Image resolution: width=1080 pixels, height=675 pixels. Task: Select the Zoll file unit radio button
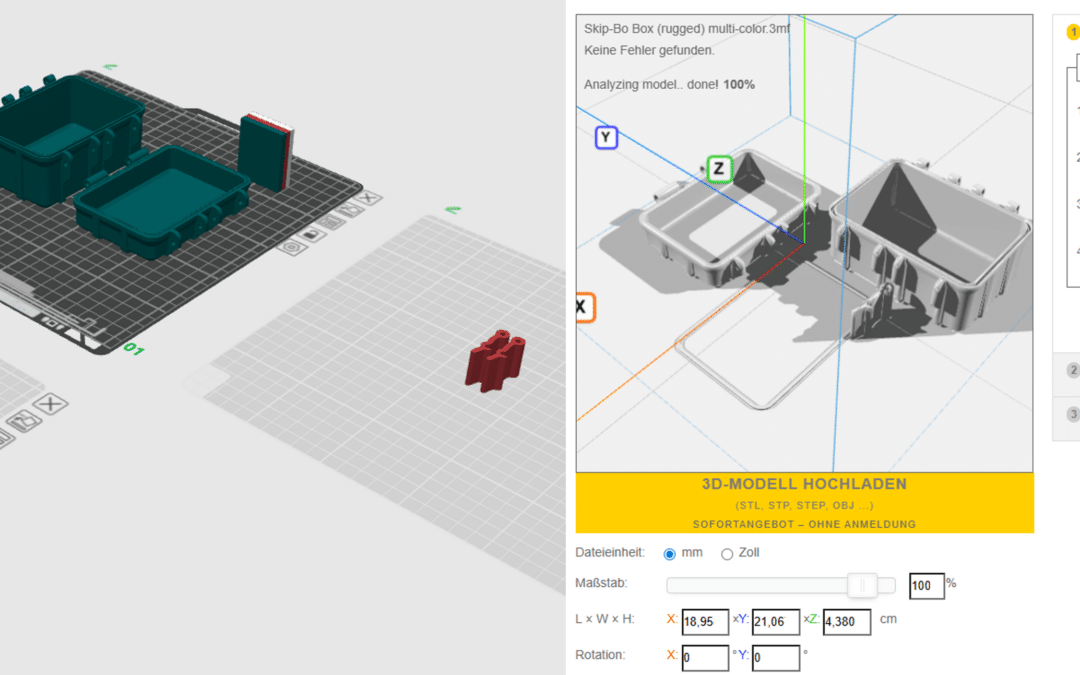727,554
